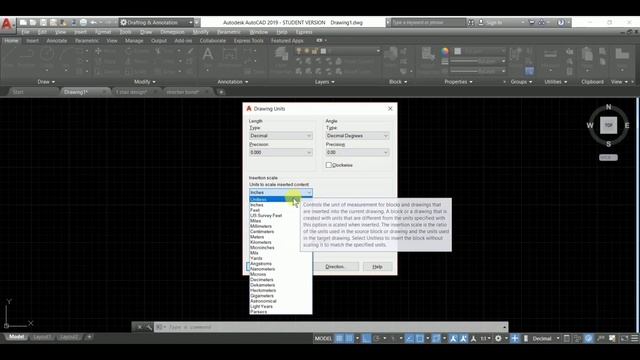Switch to the Layout1 tab
640x360 pixels.
[42, 337]
